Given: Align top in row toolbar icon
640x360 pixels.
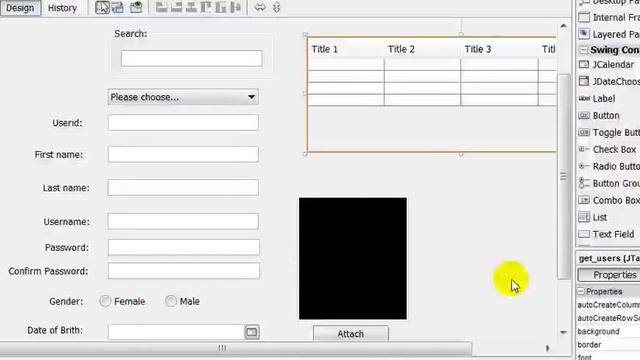Looking at the screenshot, I should tap(206, 7).
